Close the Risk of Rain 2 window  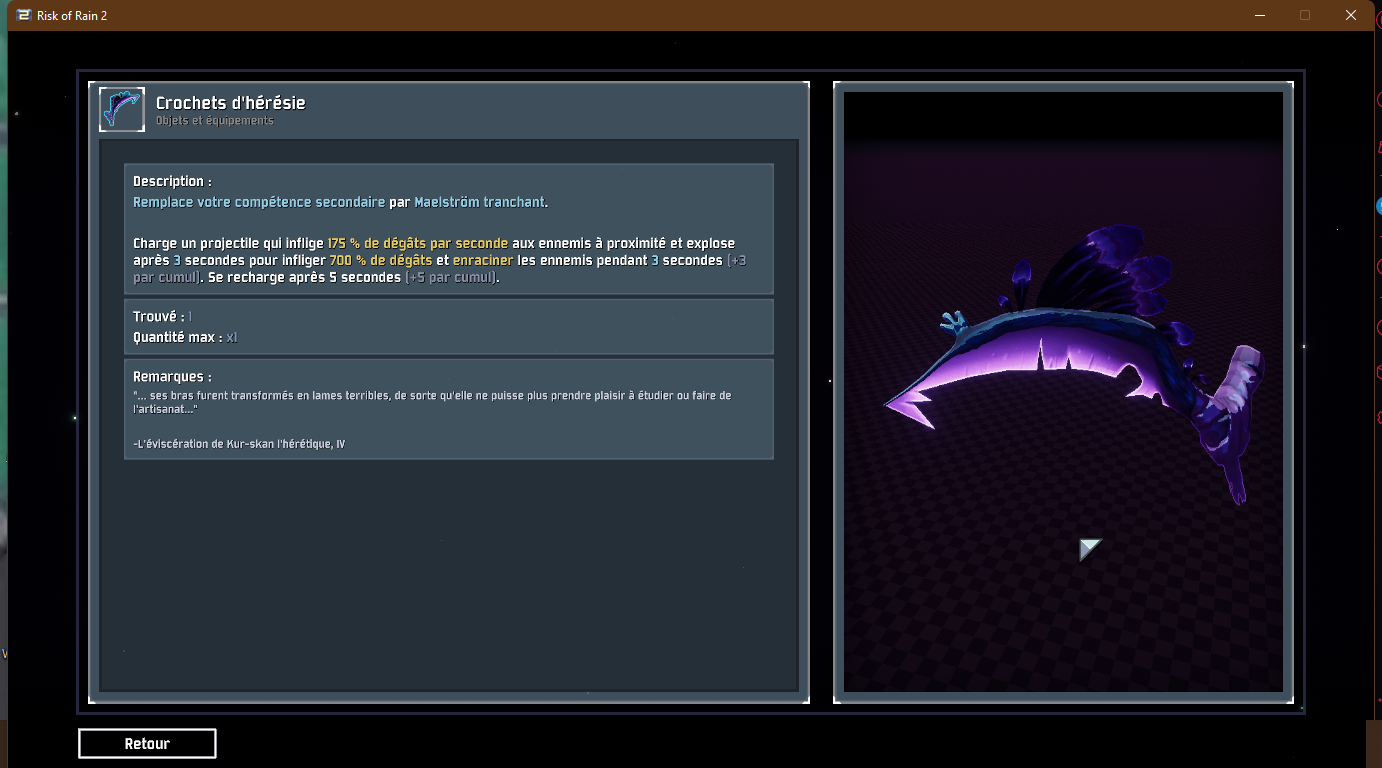(1350, 15)
